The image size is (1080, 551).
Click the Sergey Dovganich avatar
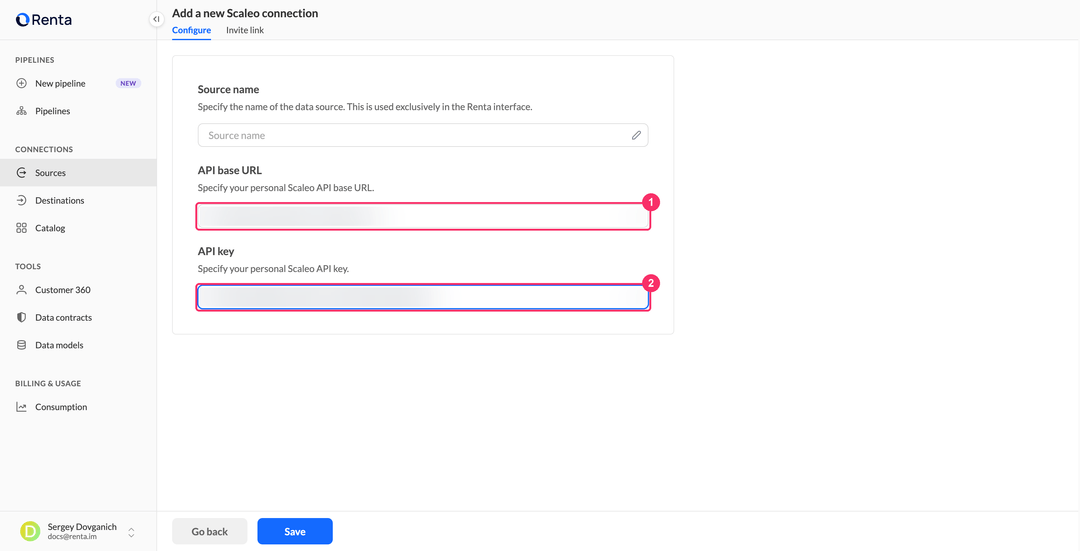click(30, 531)
